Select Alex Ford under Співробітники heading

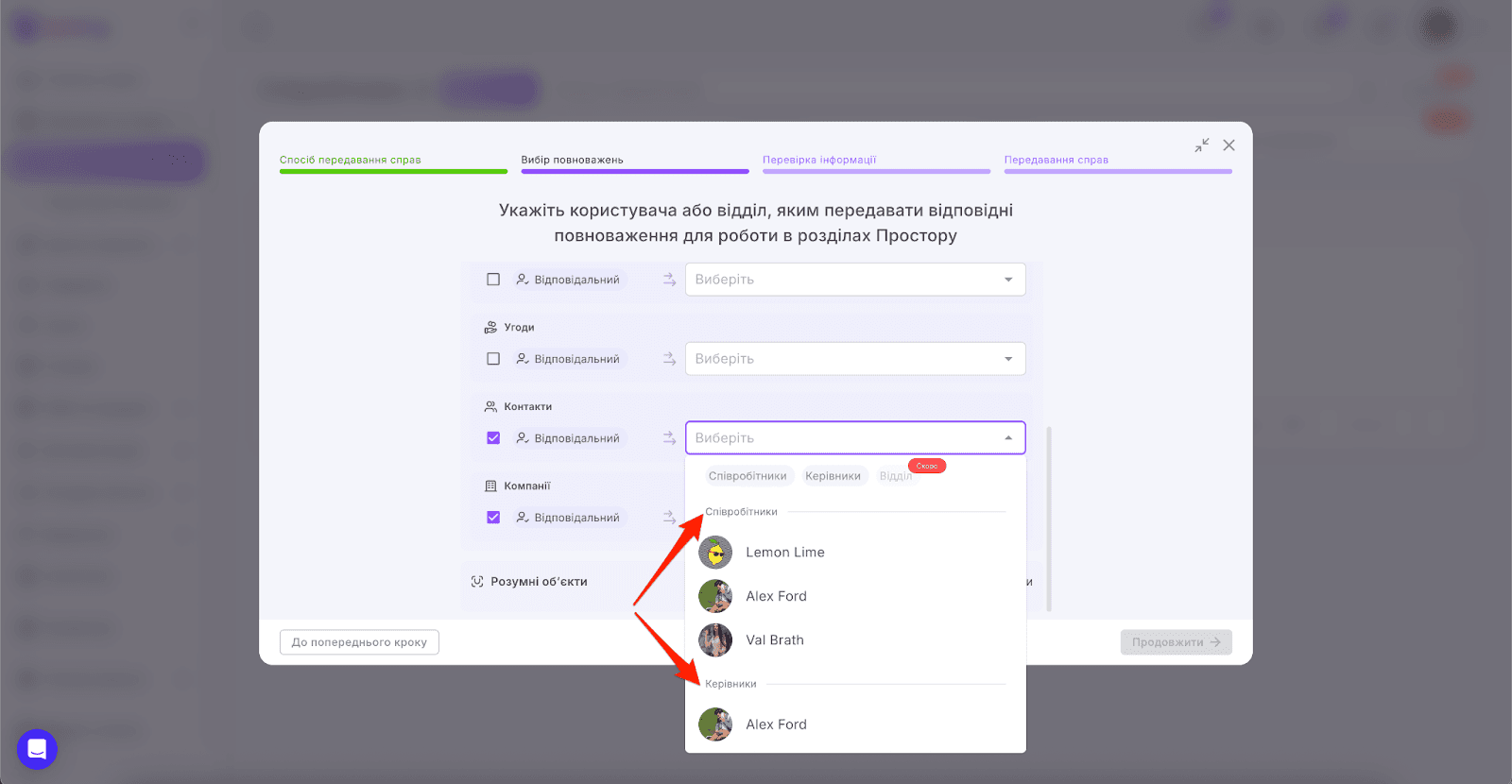tap(855, 596)
